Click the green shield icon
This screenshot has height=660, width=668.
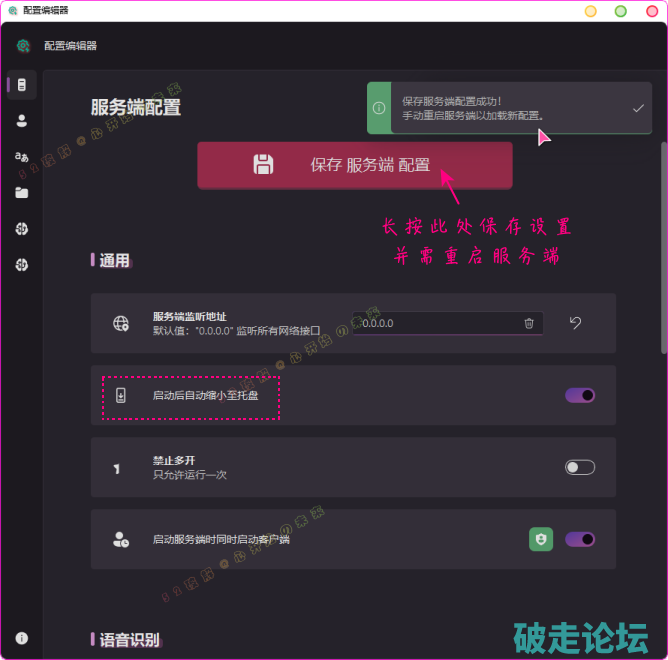(541, 539)
